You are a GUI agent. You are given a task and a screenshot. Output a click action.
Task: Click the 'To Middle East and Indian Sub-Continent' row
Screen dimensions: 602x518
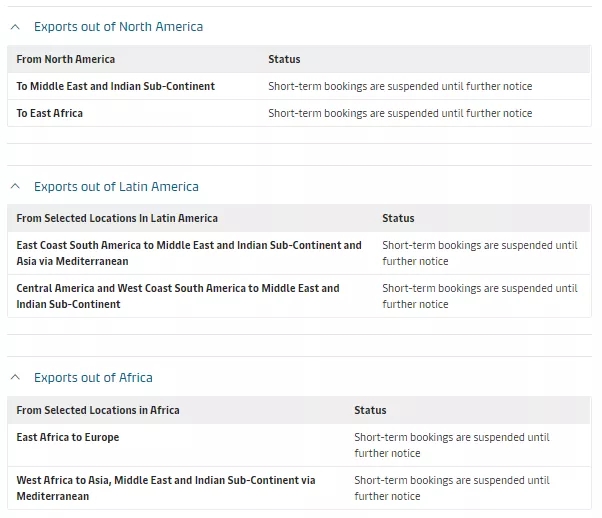tap(116, 87)
